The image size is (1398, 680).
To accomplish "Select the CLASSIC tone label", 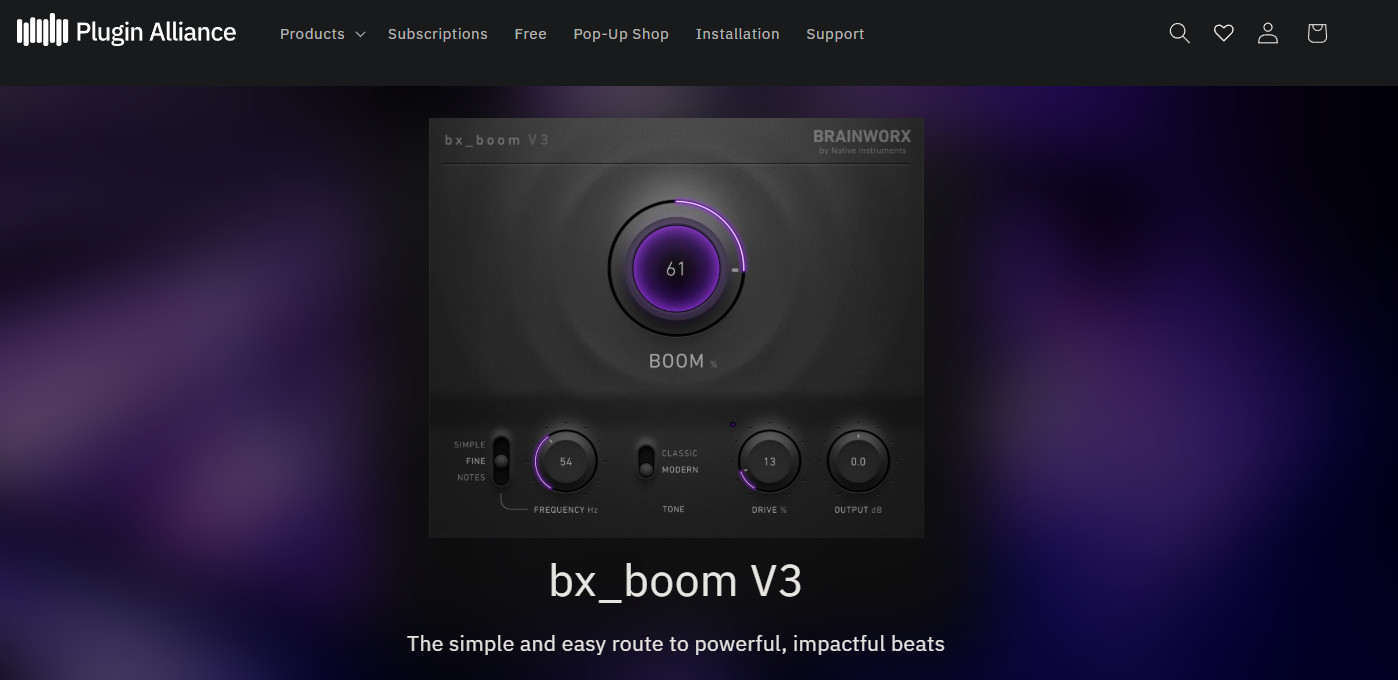I will click(x=680, y=453).
